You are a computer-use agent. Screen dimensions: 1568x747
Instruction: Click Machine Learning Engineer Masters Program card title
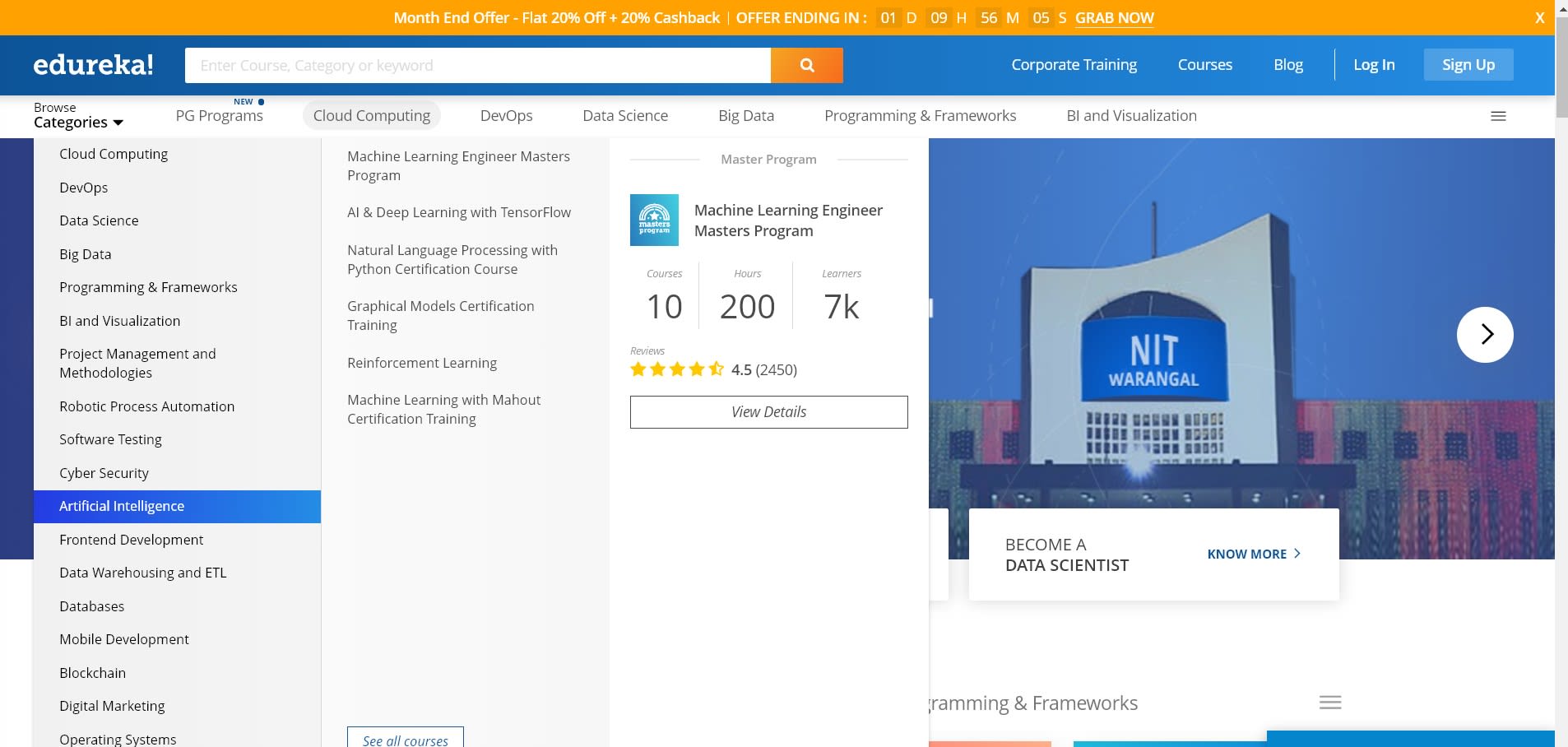788,220
